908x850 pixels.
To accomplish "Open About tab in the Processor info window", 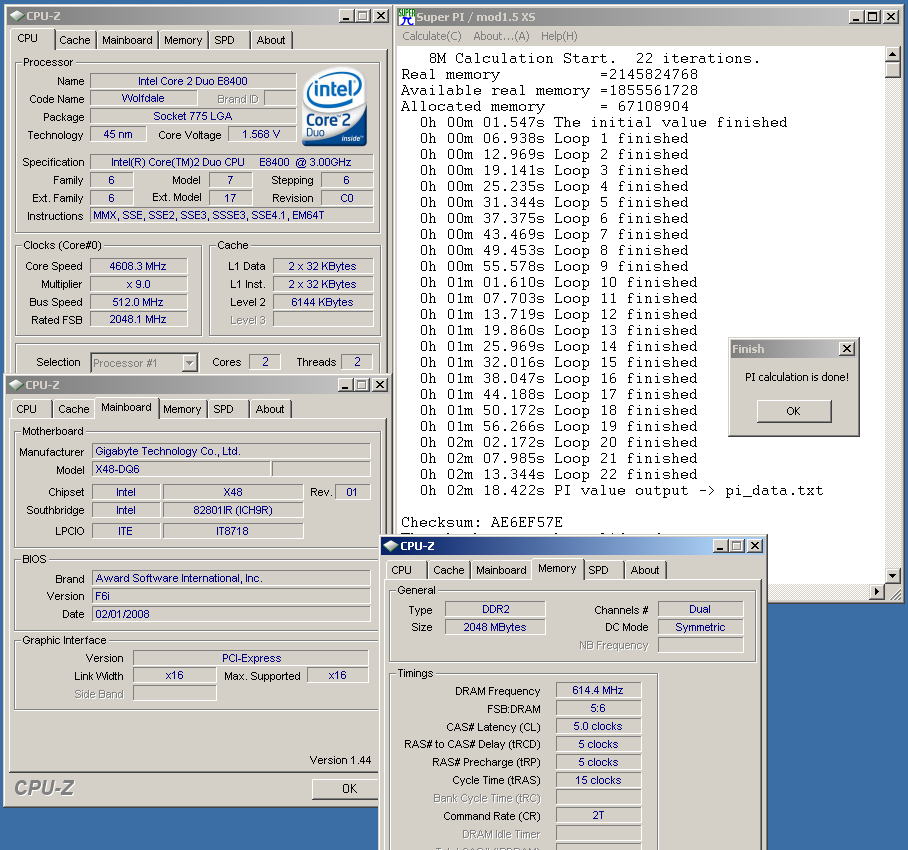I will [x=271, y=40].
